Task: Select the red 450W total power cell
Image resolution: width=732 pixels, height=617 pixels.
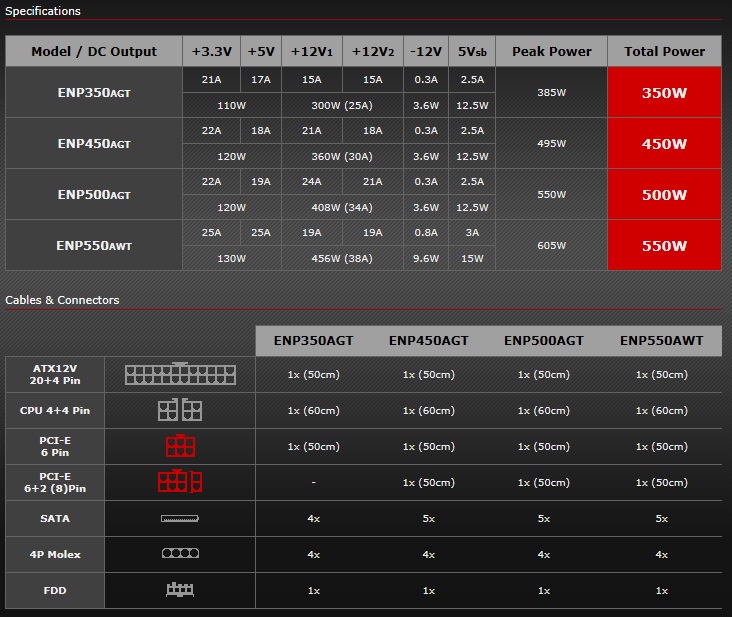Action: (x=664, y=143)
